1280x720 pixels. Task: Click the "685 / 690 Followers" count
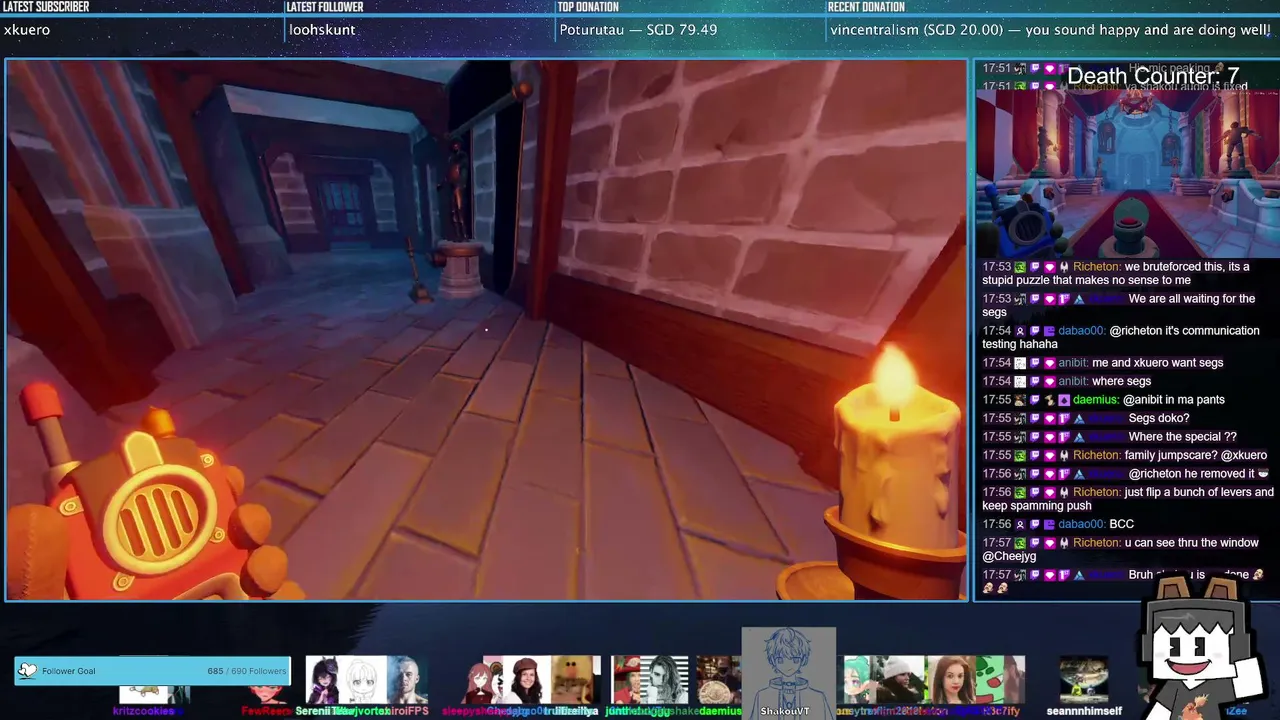point(247,671)
